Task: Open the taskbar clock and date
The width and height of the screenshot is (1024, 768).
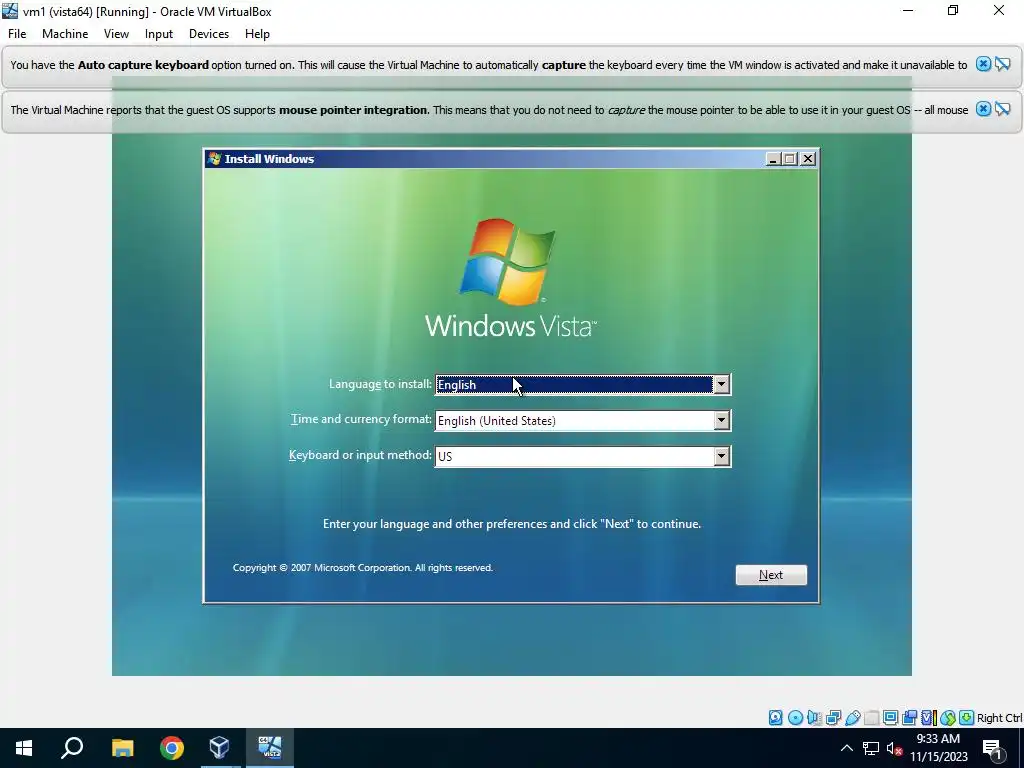Action: click(x=938, y=748)
